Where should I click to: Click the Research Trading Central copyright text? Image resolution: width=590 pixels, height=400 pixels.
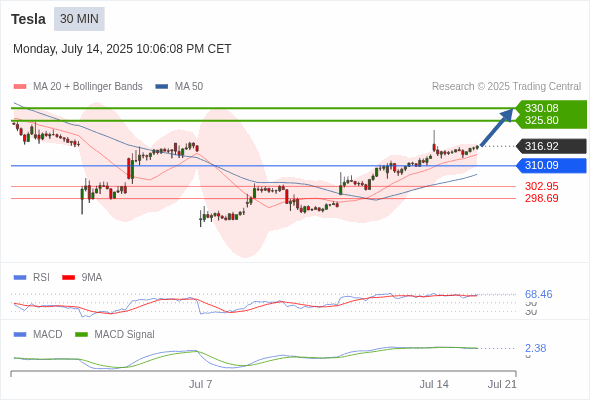coord(506,87)
